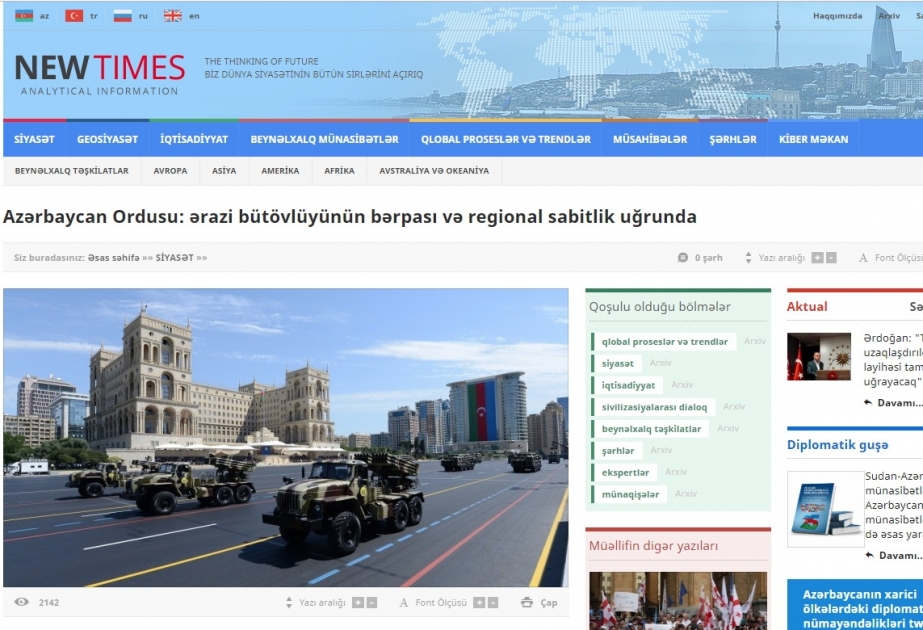Open the 'şərhlər' section tag

coord(617,450)
